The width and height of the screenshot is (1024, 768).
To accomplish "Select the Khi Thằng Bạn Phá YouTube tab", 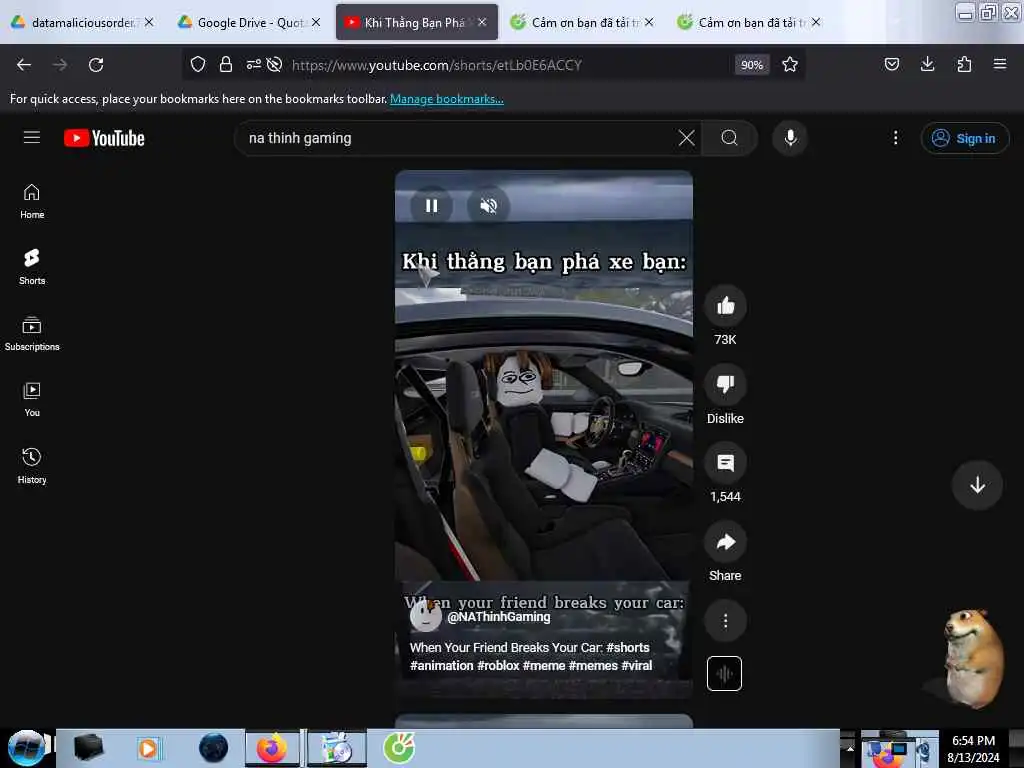I will [x=416, y=22].
